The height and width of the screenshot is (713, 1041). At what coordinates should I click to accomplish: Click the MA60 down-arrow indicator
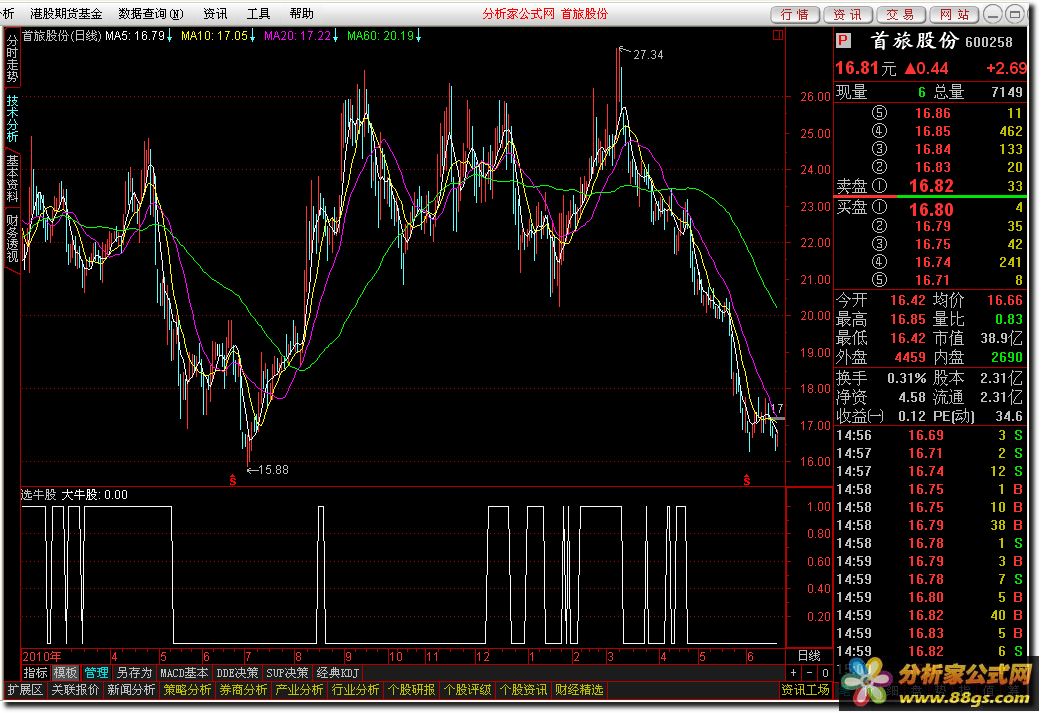pos(418,36)
